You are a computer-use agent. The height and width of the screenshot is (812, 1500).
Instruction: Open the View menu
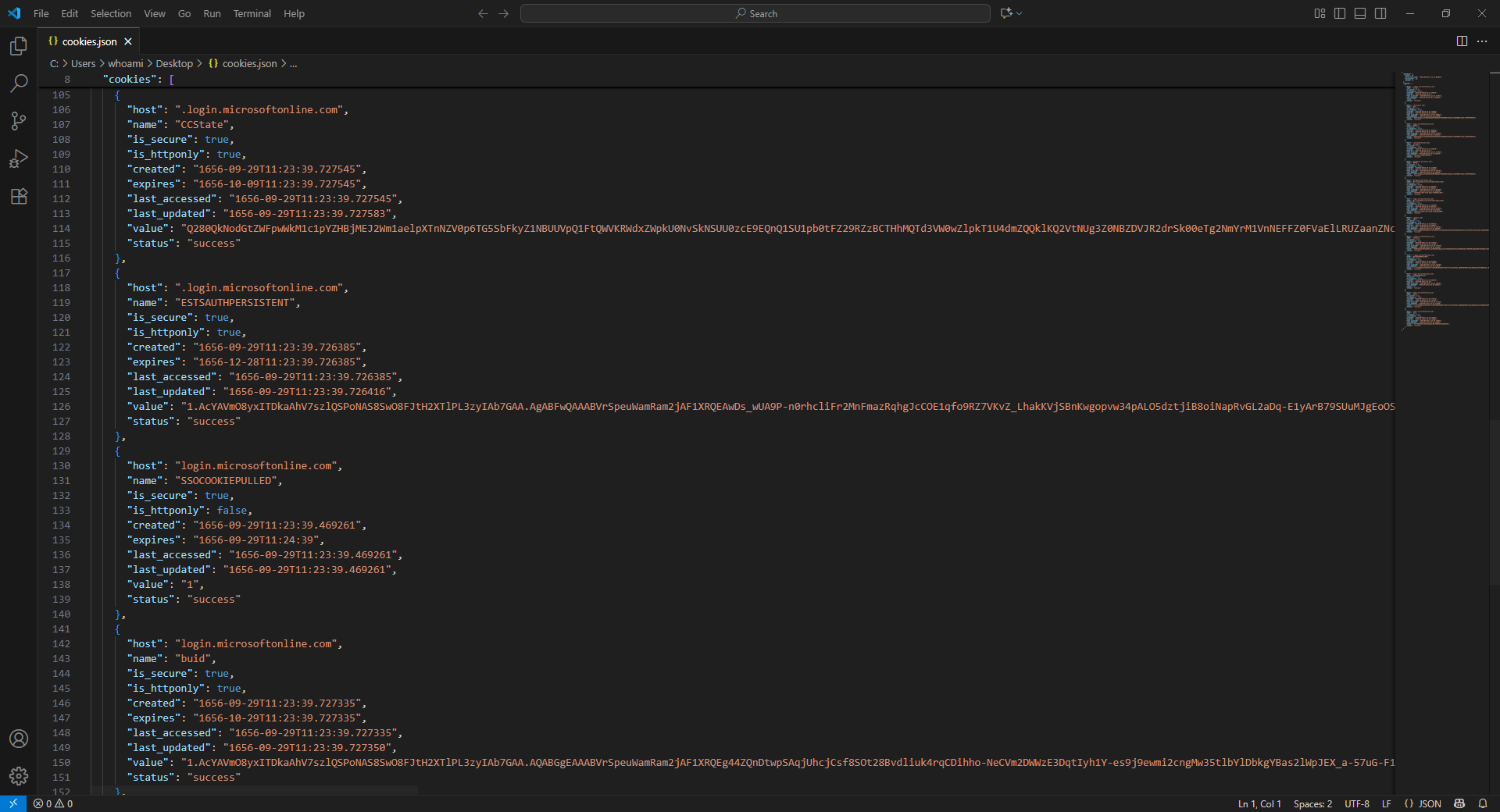(155, 13)
